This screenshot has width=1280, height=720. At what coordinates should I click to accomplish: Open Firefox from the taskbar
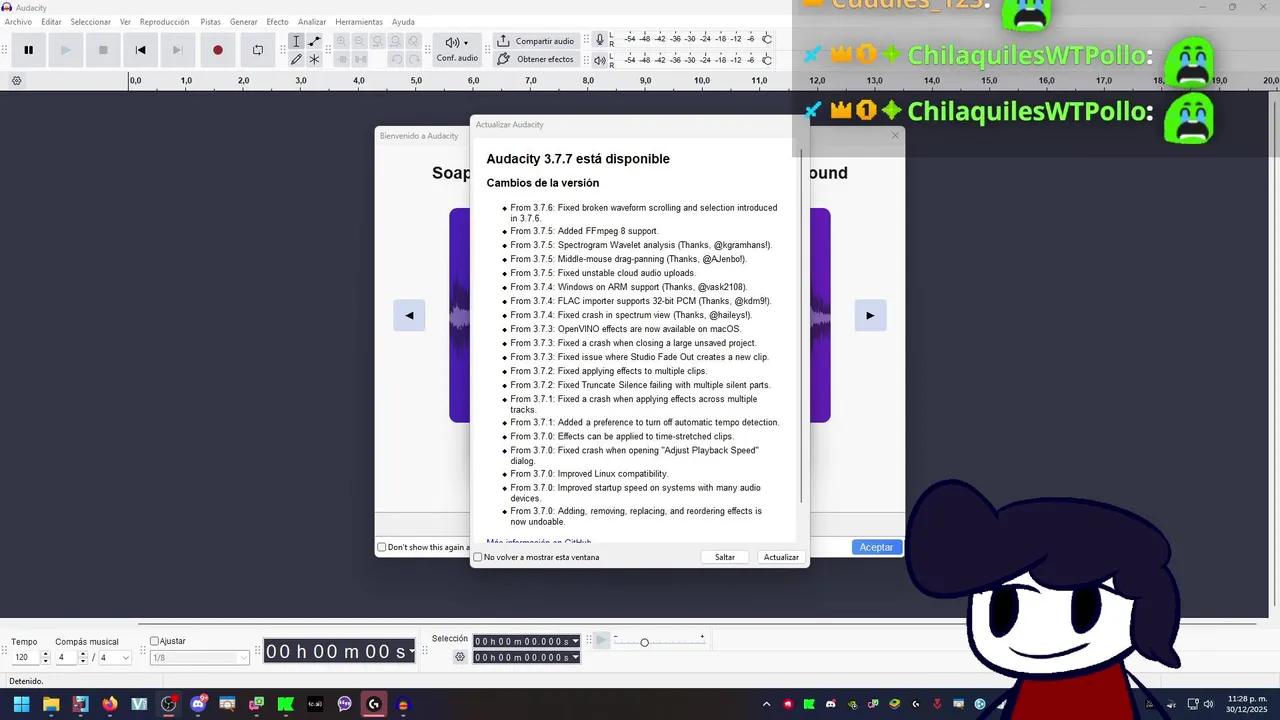[x=110, y=704]
